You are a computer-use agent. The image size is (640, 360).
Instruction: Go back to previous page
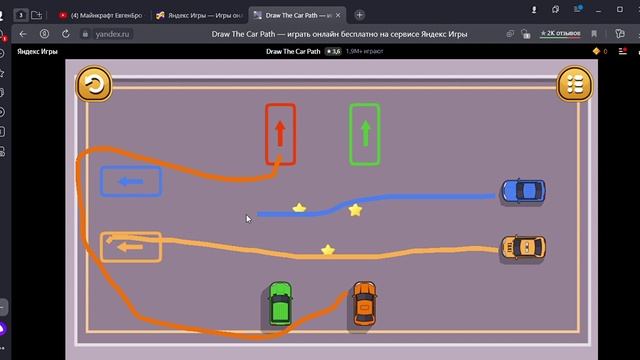tap(23, 34)
